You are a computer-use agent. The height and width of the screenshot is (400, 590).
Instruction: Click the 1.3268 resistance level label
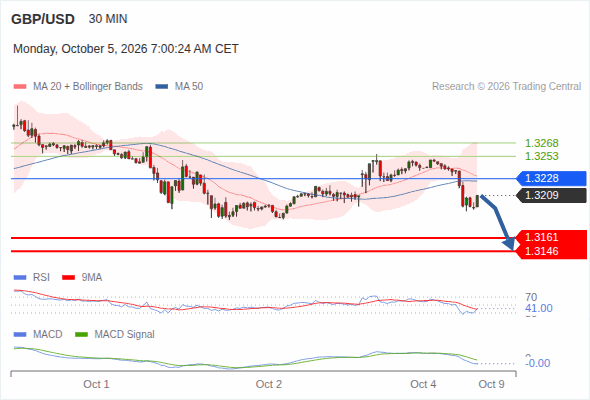(541, 143)
